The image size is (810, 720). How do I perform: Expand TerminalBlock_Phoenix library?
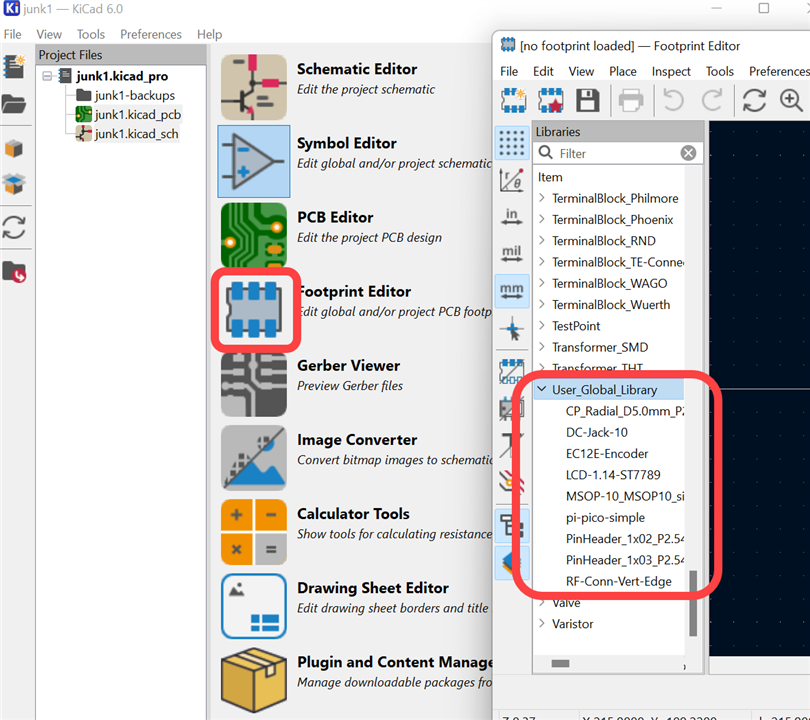pyautogui.click(x=541, y=219)
